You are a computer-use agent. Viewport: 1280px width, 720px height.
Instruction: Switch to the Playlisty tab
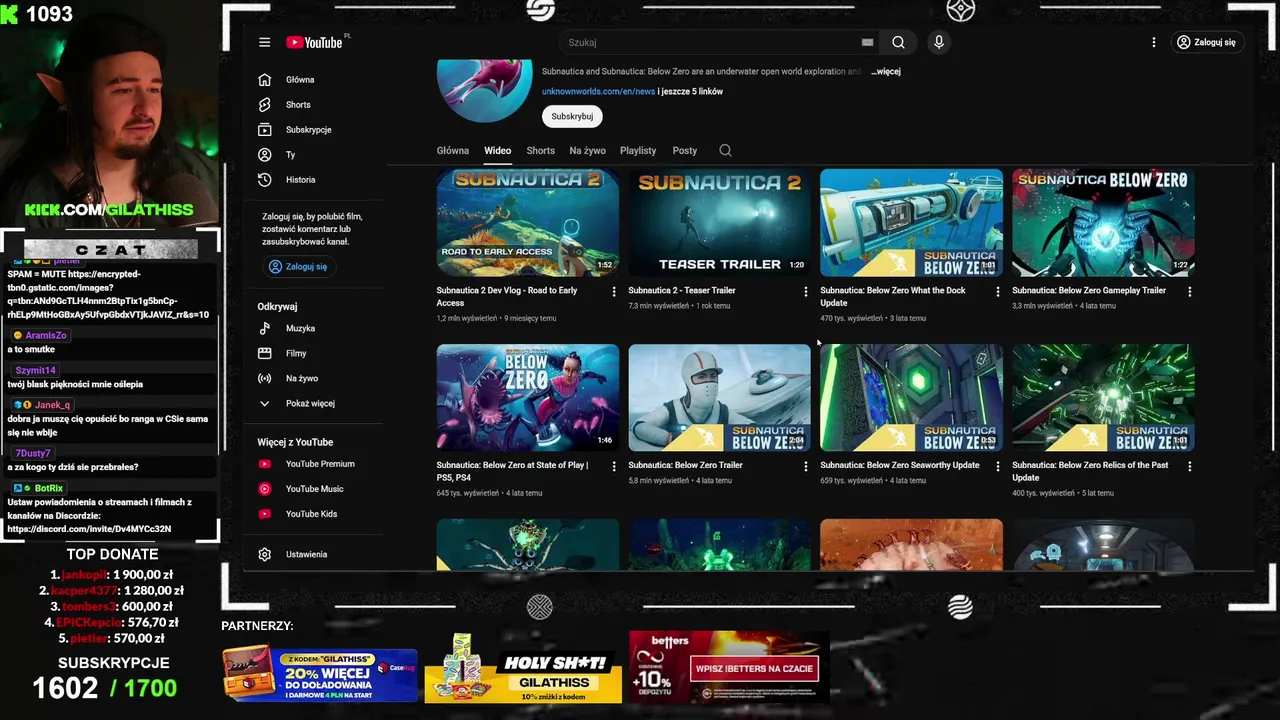click(x=638, y=150)
